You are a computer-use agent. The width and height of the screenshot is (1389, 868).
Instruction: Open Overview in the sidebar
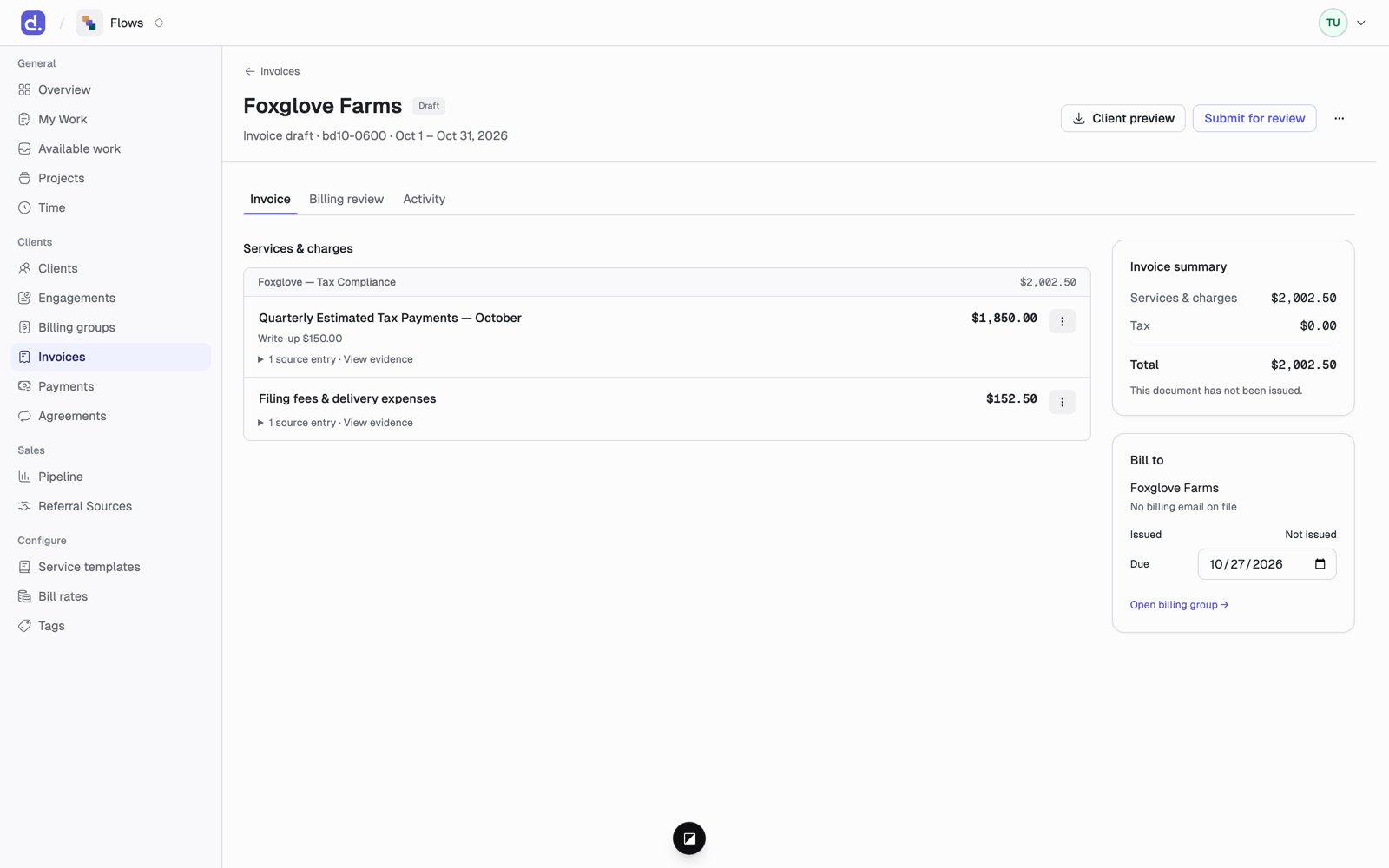[110, 89]
